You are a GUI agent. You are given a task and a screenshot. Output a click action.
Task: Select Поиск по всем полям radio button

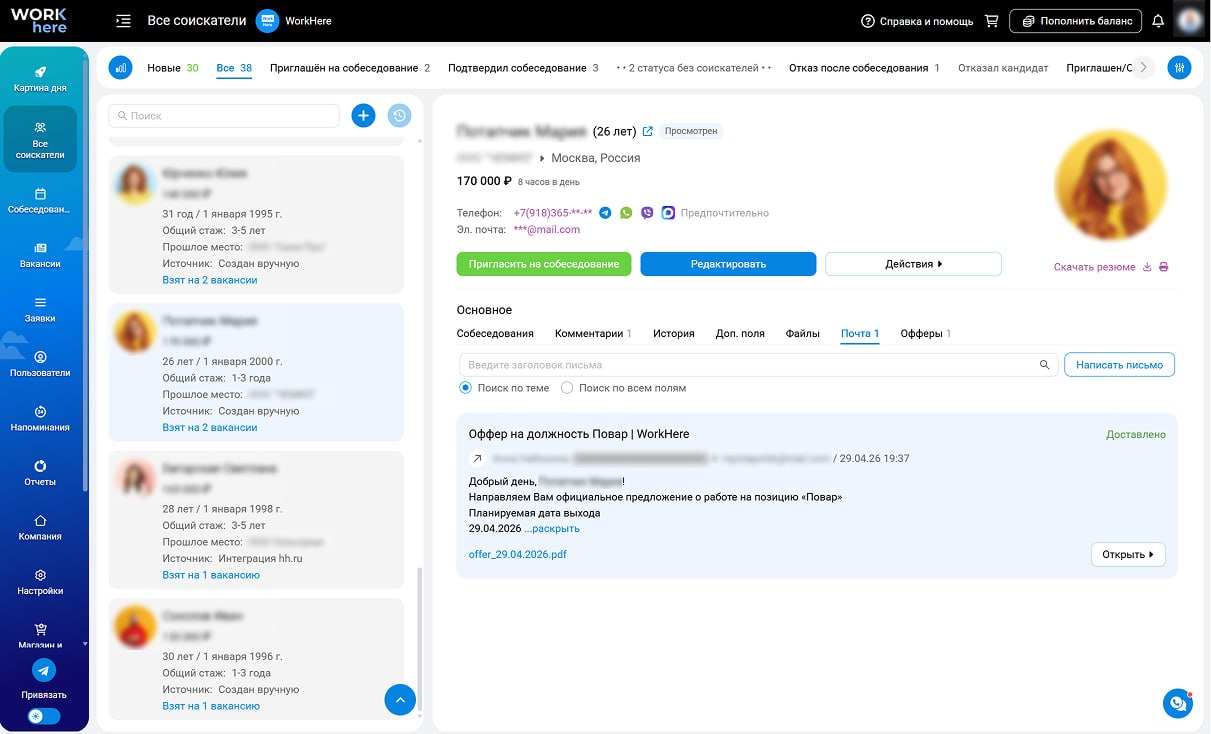pos(567,388)
